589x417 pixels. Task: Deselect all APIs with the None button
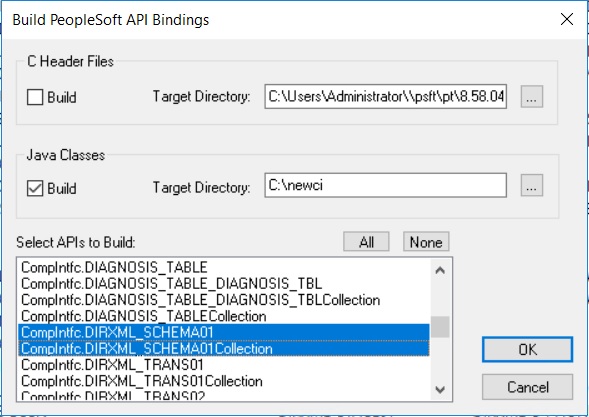[426, 242]
